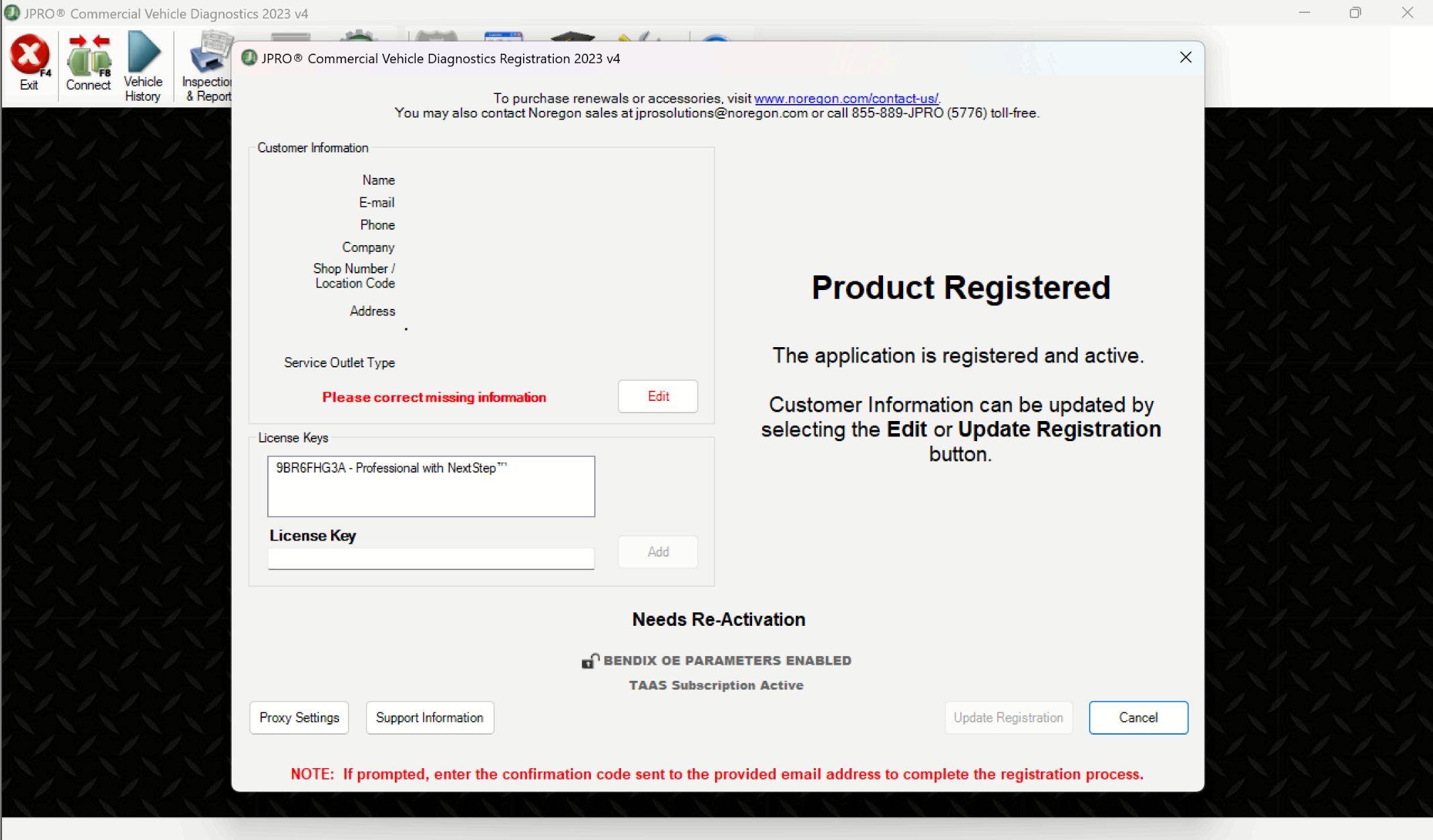Focus the License Key input field
This screenshot has width=1433, height=840.
(431, 559)
